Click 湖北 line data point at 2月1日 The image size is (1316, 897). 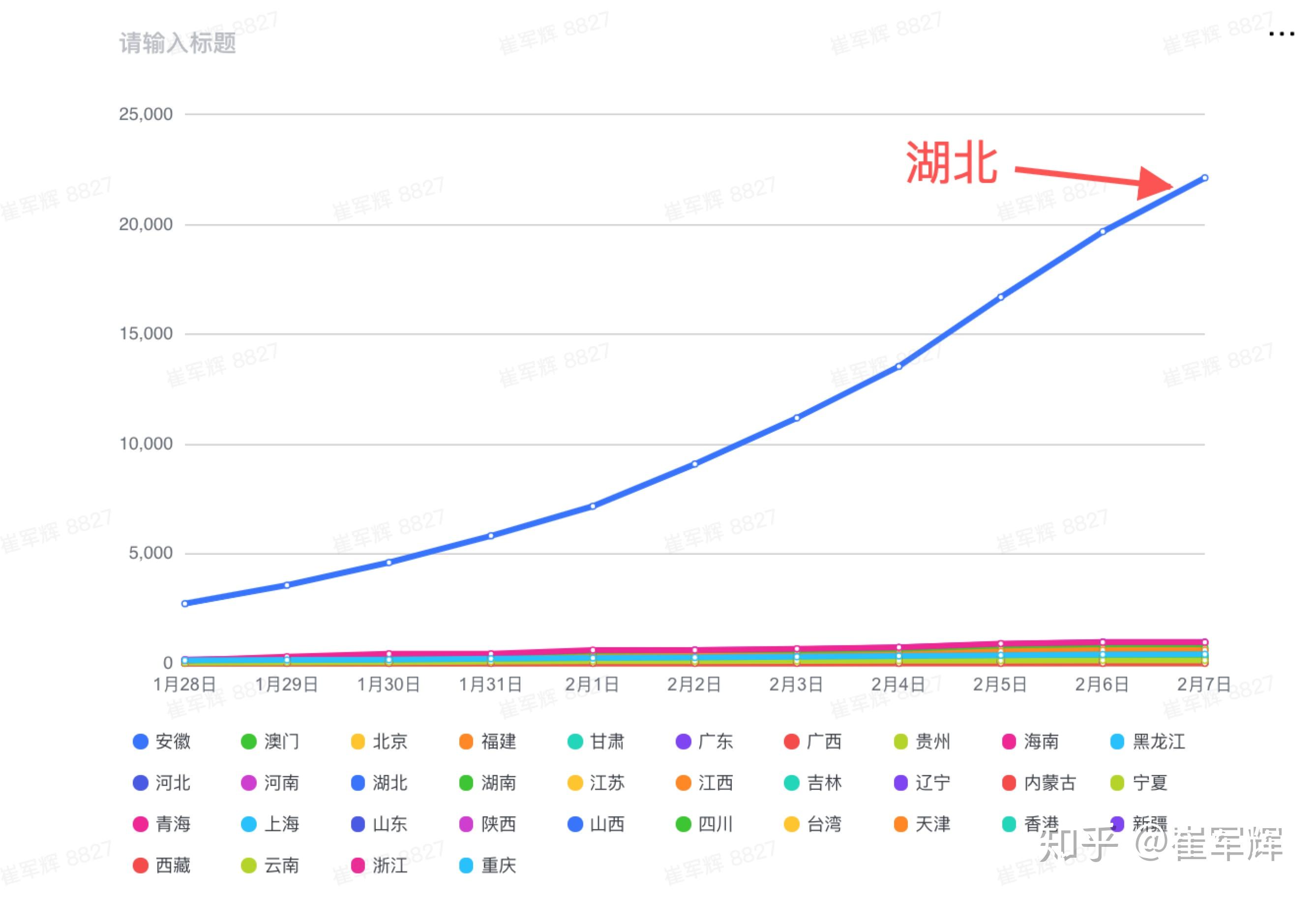point(593,506)
